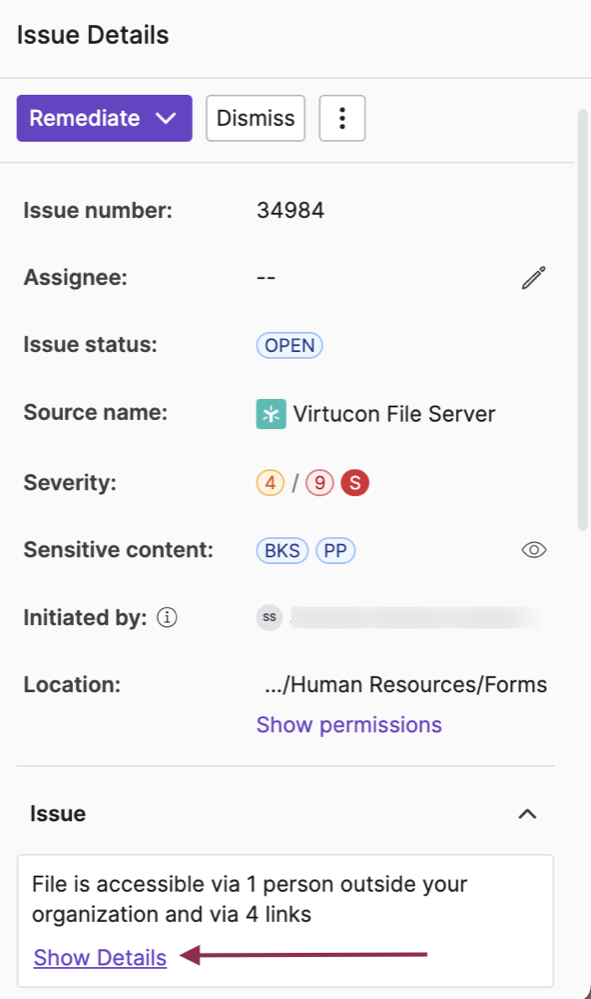This screenshot has width=591, height=999.
Task: Click the Virtucon File Server source icon
Action: pos(271,414)
